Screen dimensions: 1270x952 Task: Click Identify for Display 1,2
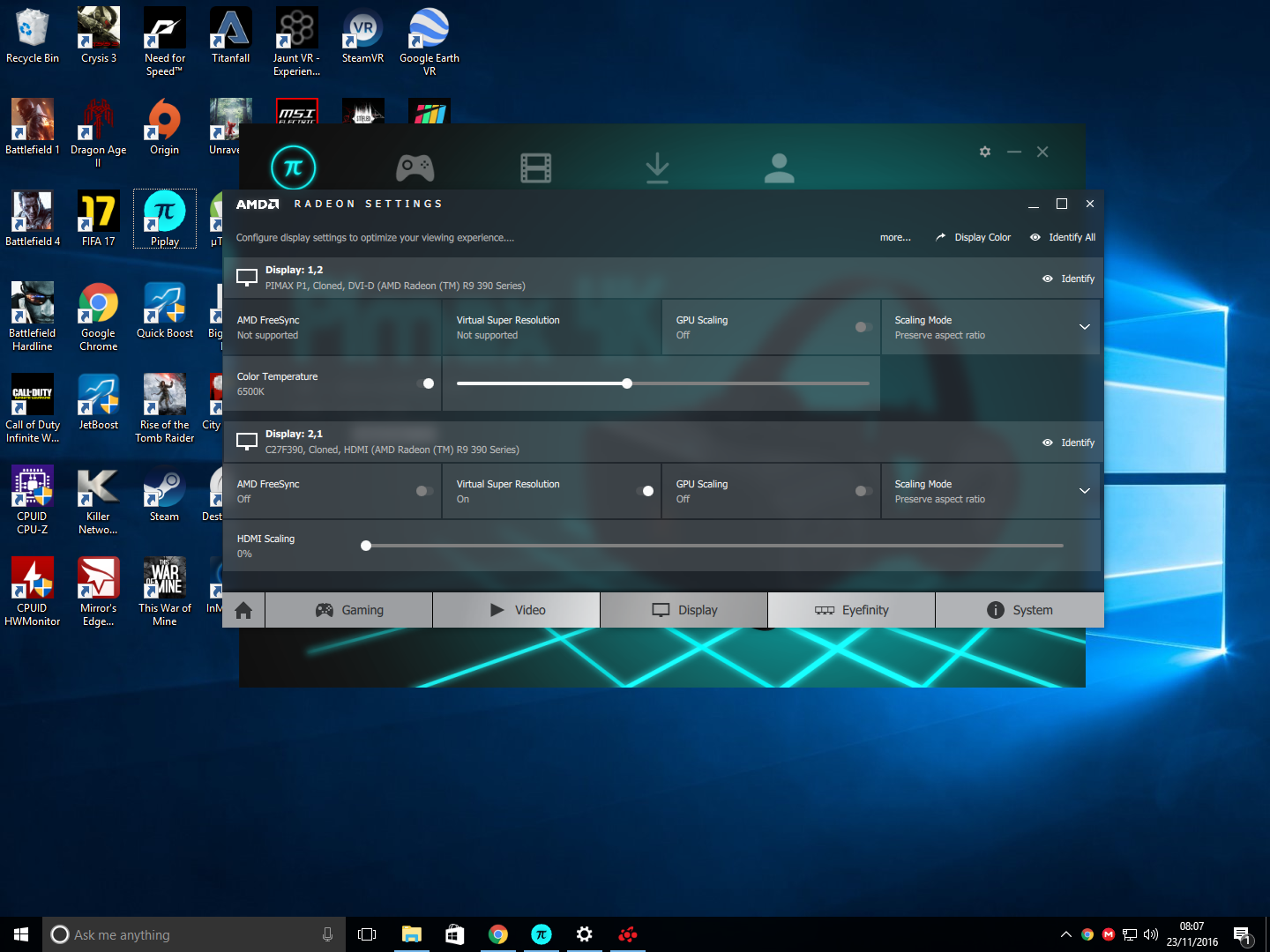[x=1069, y=279]
